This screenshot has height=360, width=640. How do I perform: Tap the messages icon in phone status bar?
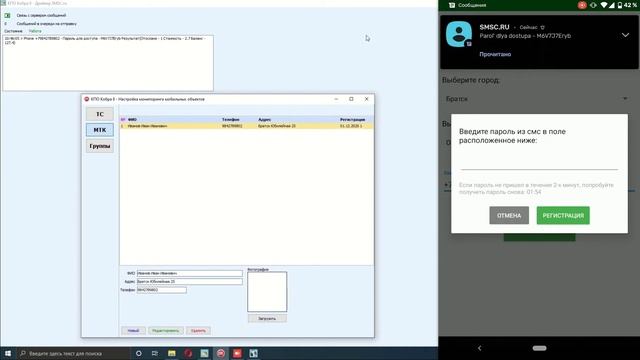click(451, 5)
